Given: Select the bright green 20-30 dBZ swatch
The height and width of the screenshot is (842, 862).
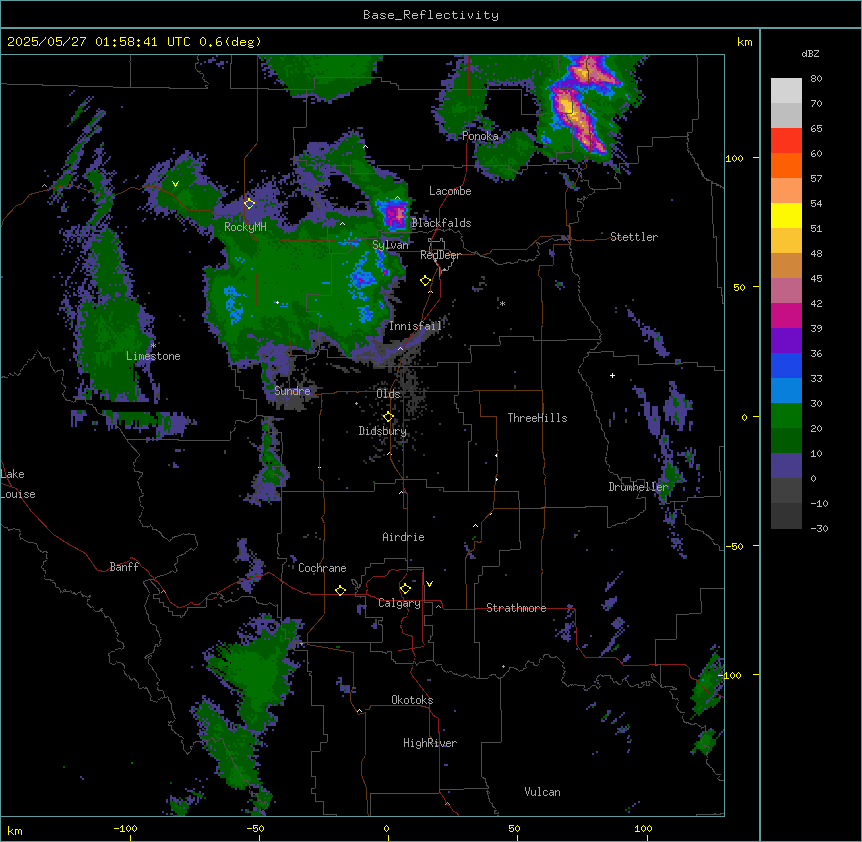Looking at the screenshot, I should tap(786, 416).
